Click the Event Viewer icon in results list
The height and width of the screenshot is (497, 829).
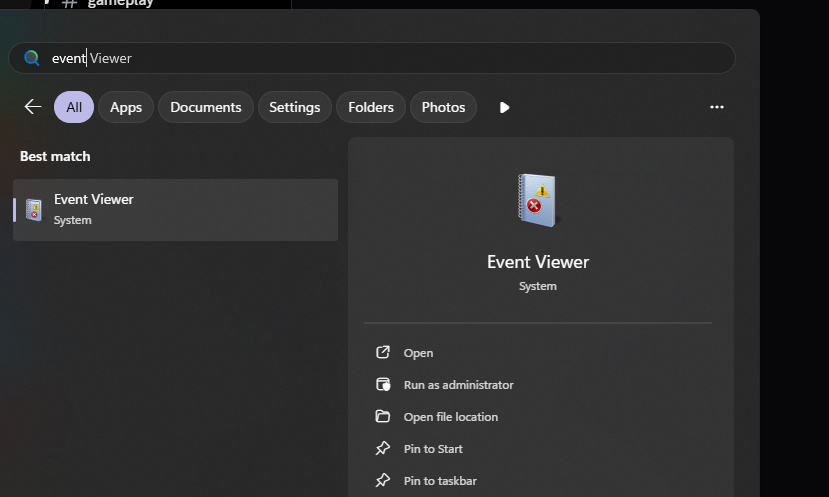coord(34,210)
